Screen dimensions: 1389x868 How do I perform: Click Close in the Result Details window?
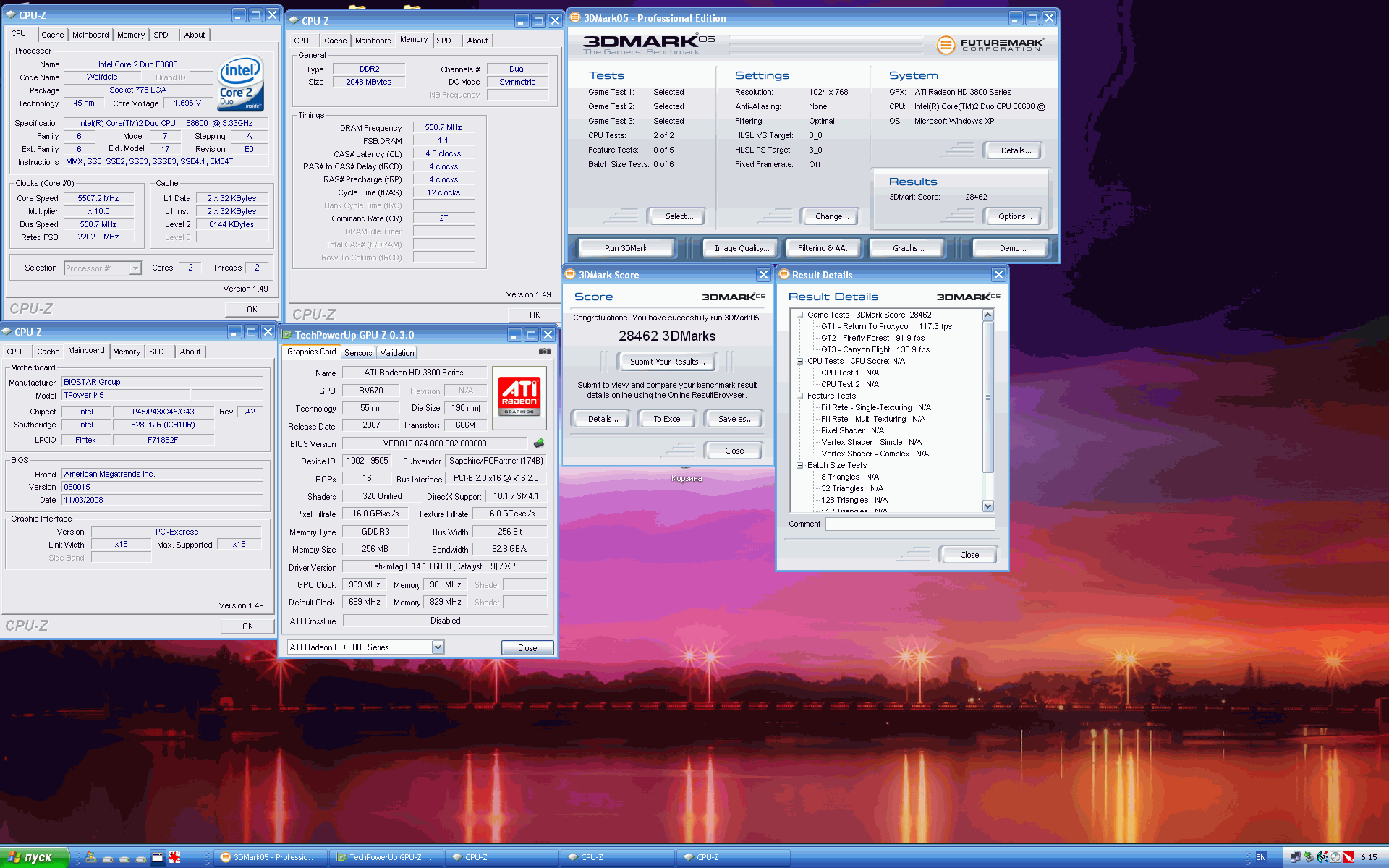click(969, 555)
